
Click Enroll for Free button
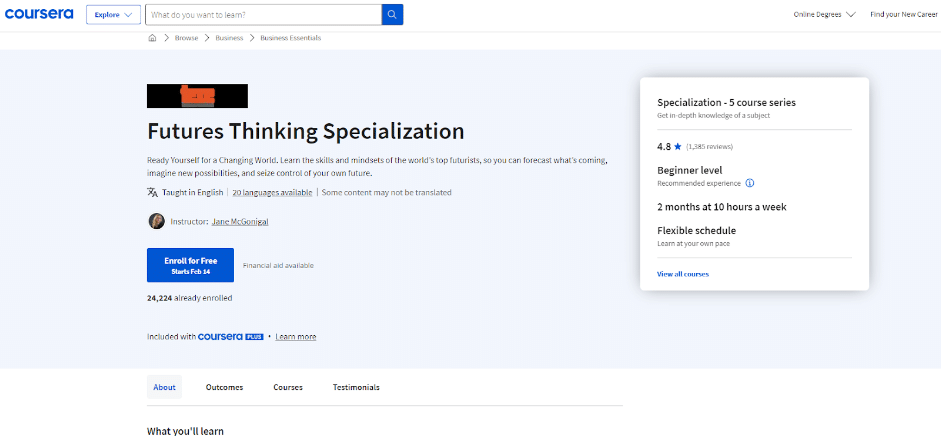tap(190, 265)
